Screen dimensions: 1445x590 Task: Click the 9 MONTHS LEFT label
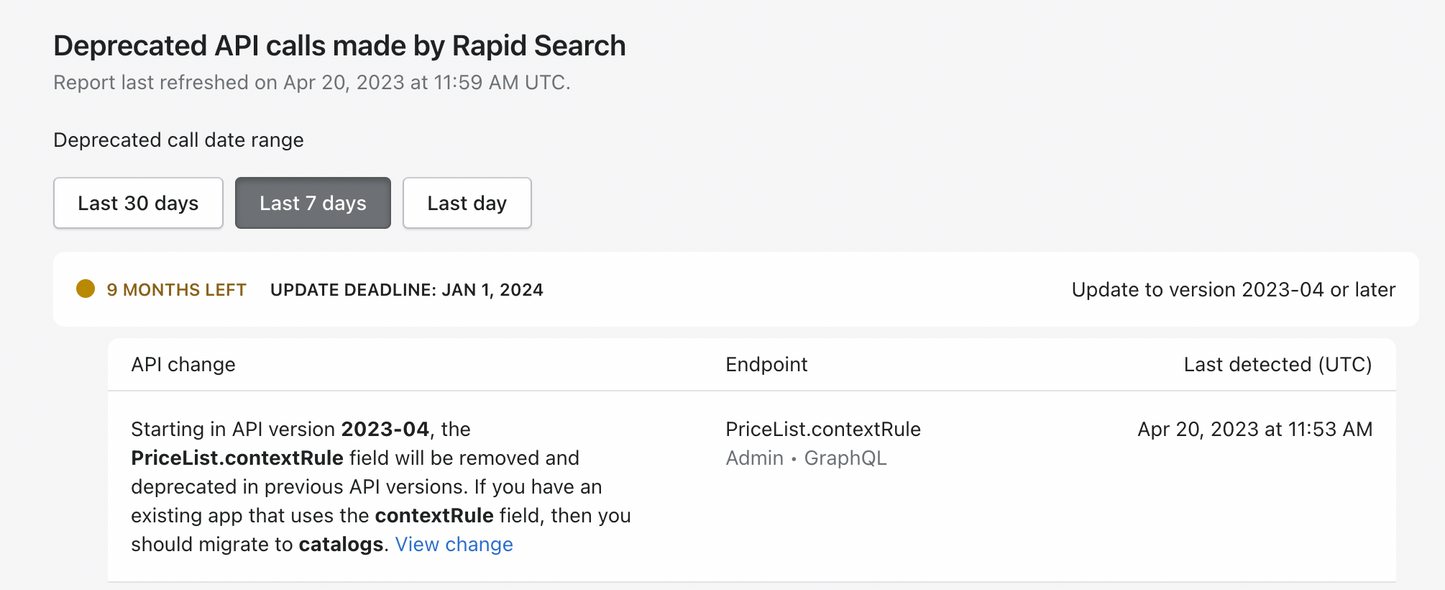coord(177,290)
